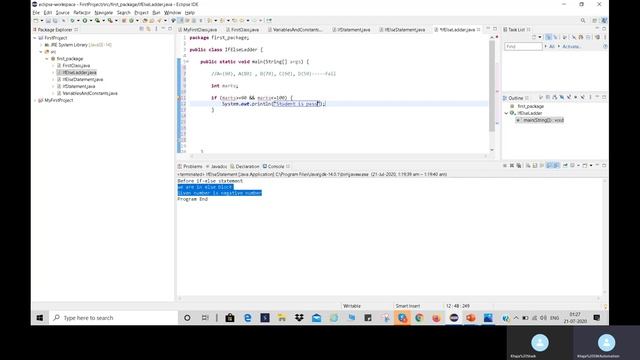Open the Window menu
This screenshot has height=360, width=640.
172,13
